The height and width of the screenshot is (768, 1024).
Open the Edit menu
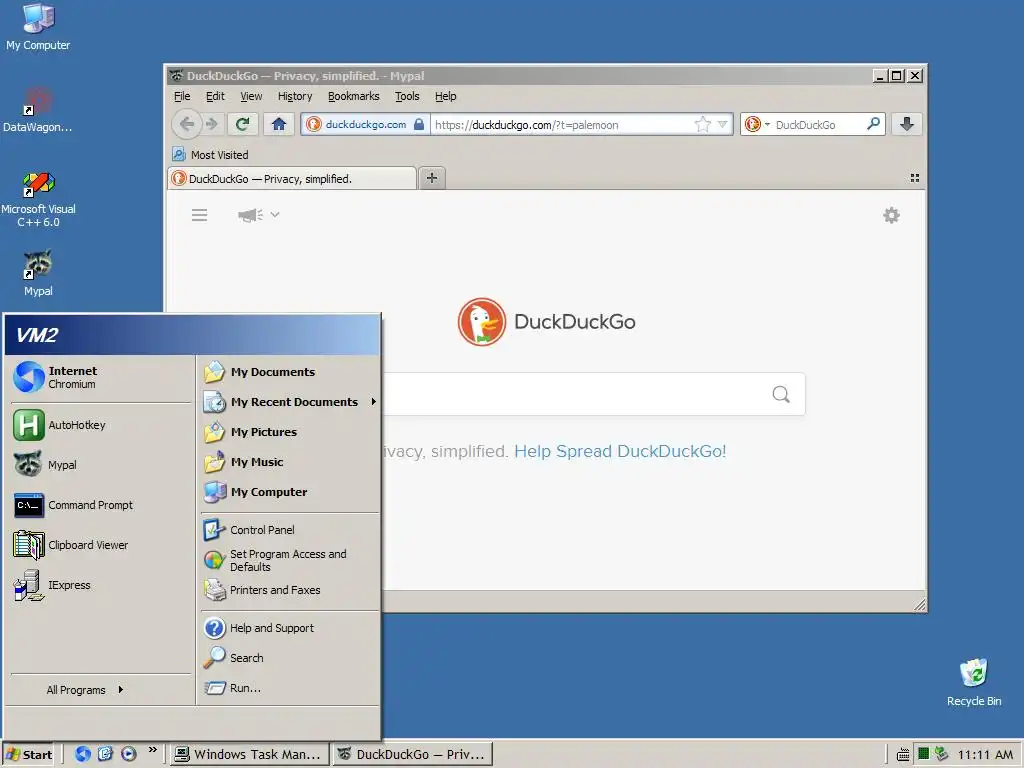[215, 96]
